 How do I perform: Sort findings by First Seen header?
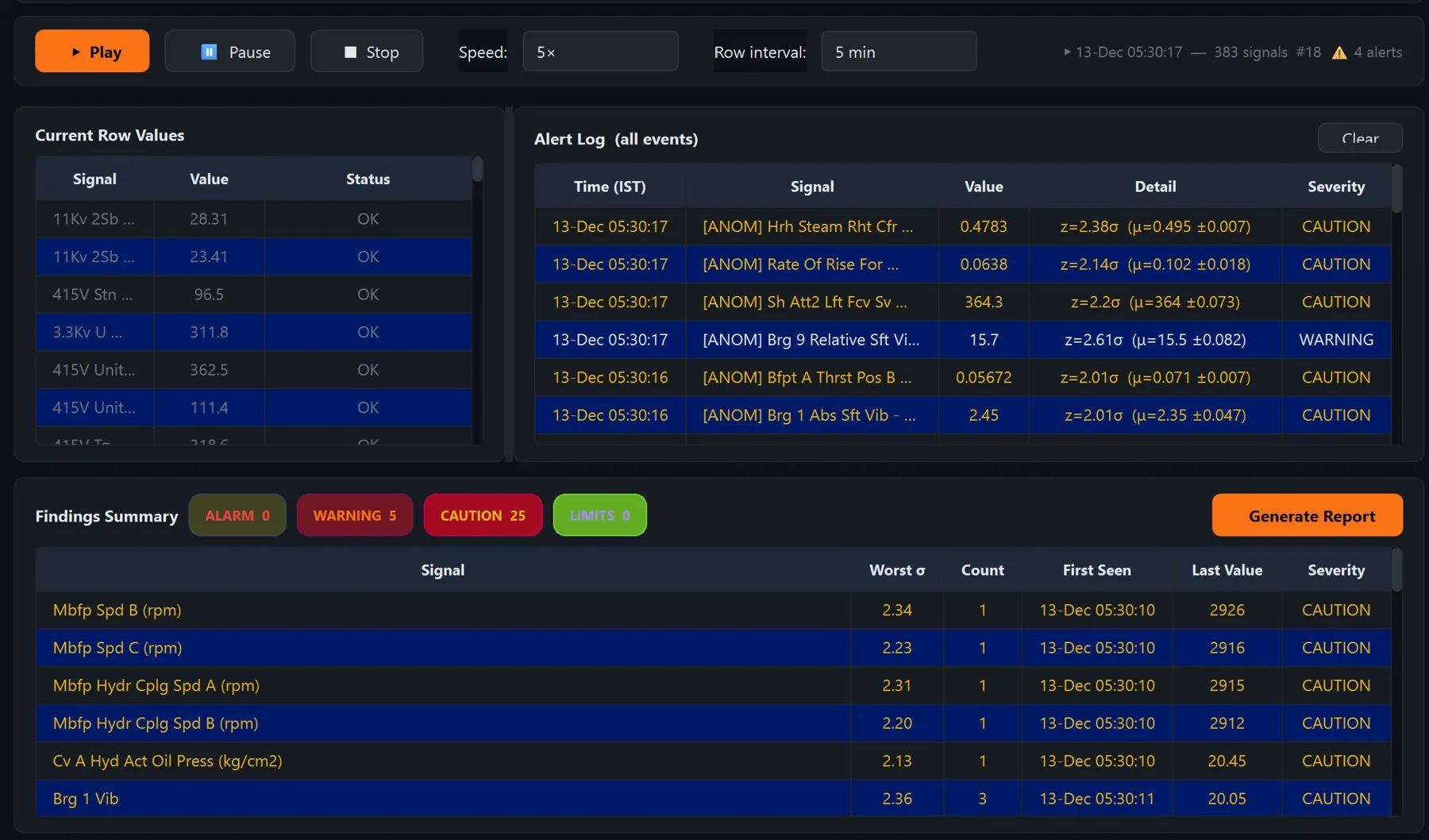(x=1096, y=570)
